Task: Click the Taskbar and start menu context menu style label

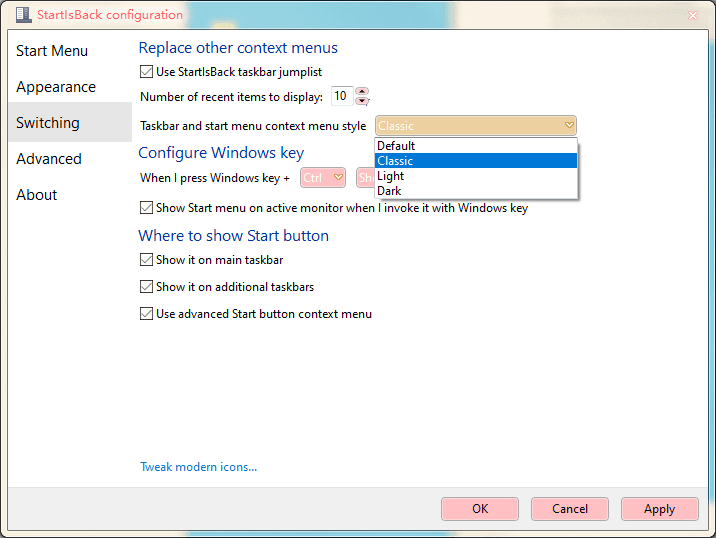Action: [x=253, y=126]
